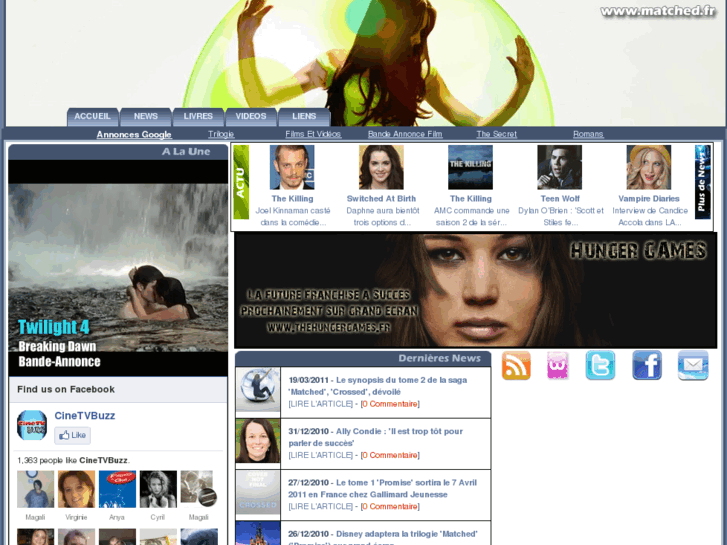
Task: Click LIRE L'ARTICLE under the 31/12/2010 news
Action: [x=320, y=455]
